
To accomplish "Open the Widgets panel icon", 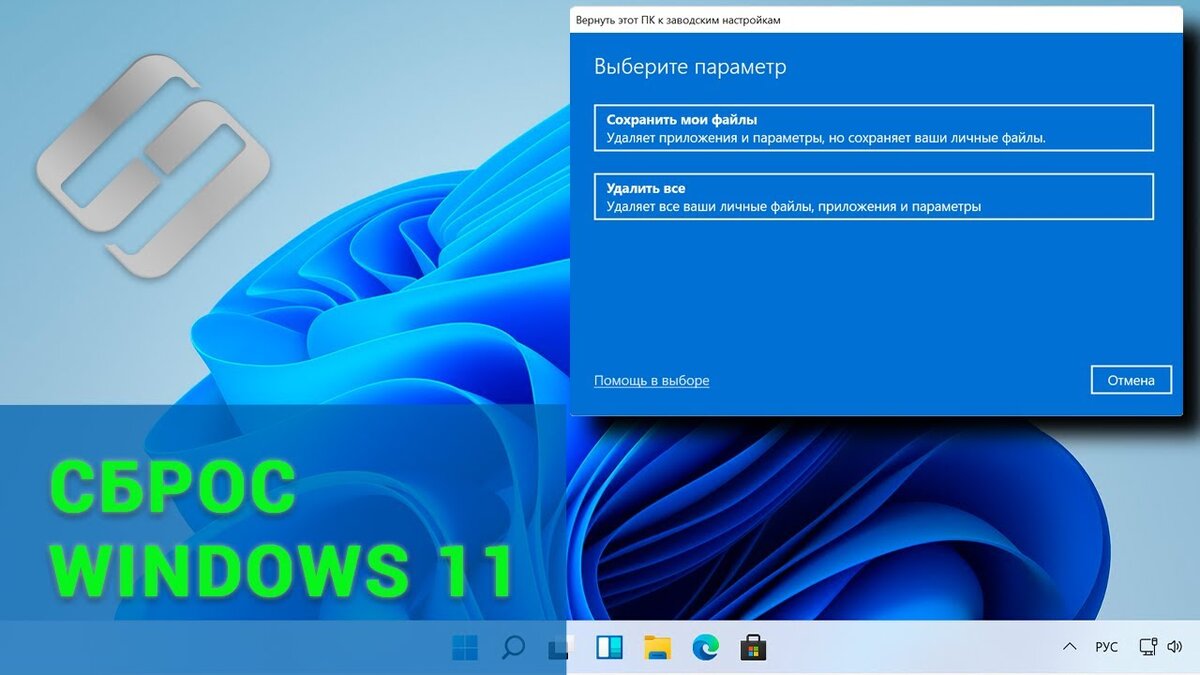I will tap(609, 648).
